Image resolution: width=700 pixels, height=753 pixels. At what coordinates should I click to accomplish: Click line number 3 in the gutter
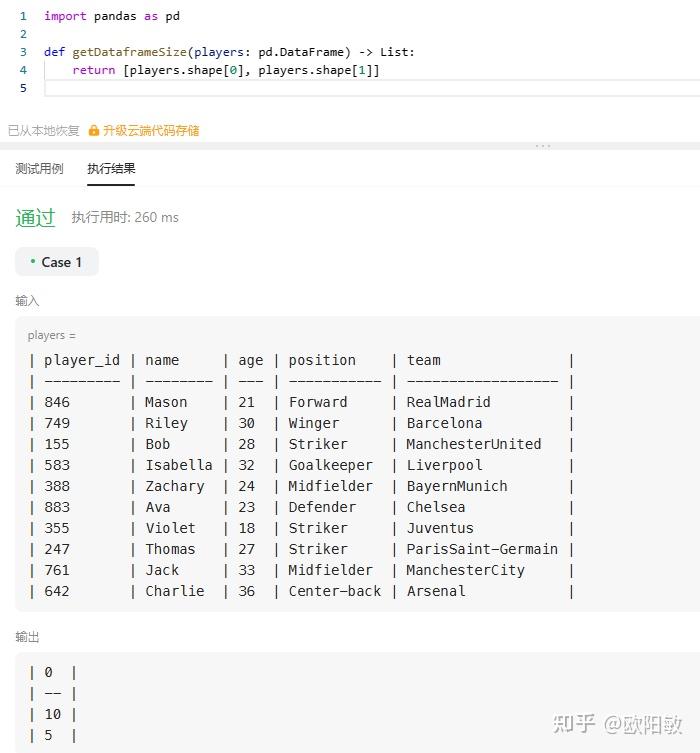(x=23, y=52)
